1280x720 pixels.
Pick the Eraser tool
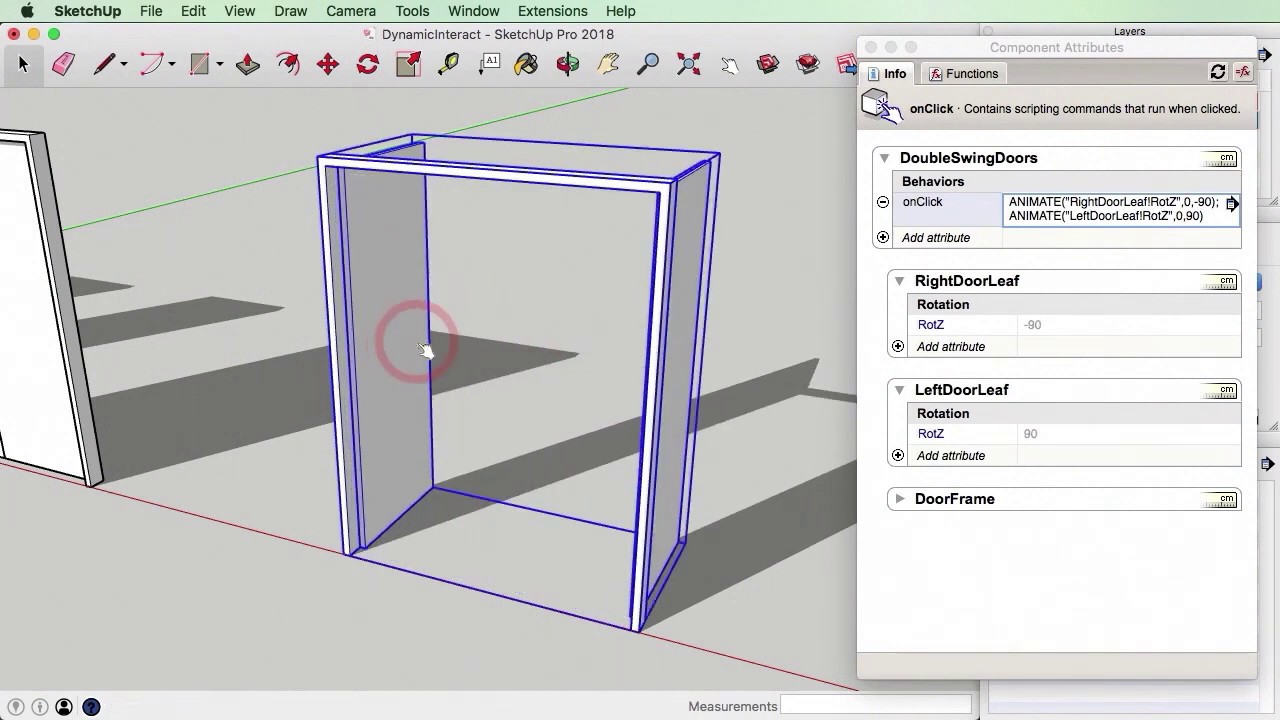(63, 64)
